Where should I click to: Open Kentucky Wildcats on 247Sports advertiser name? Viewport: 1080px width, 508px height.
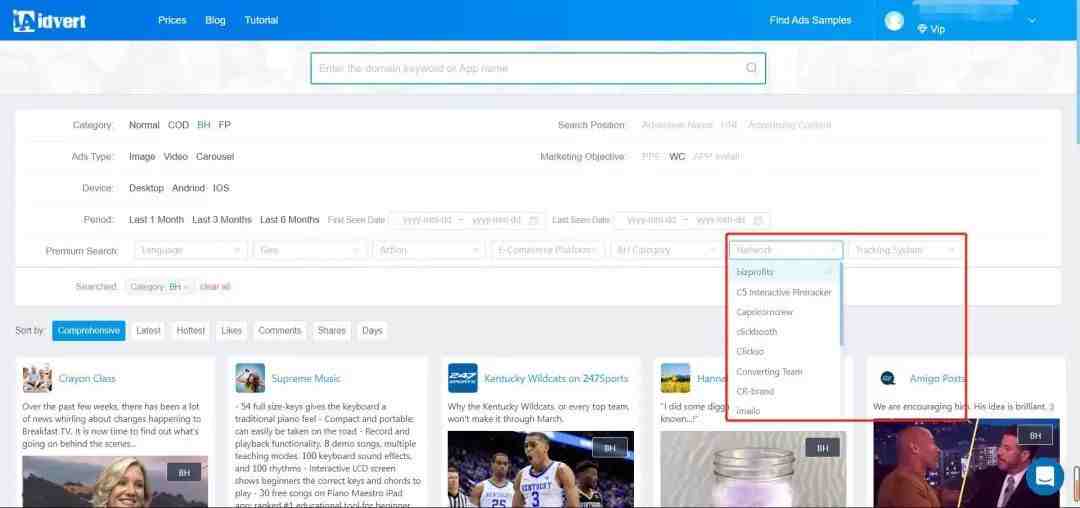tap(557, 379)
